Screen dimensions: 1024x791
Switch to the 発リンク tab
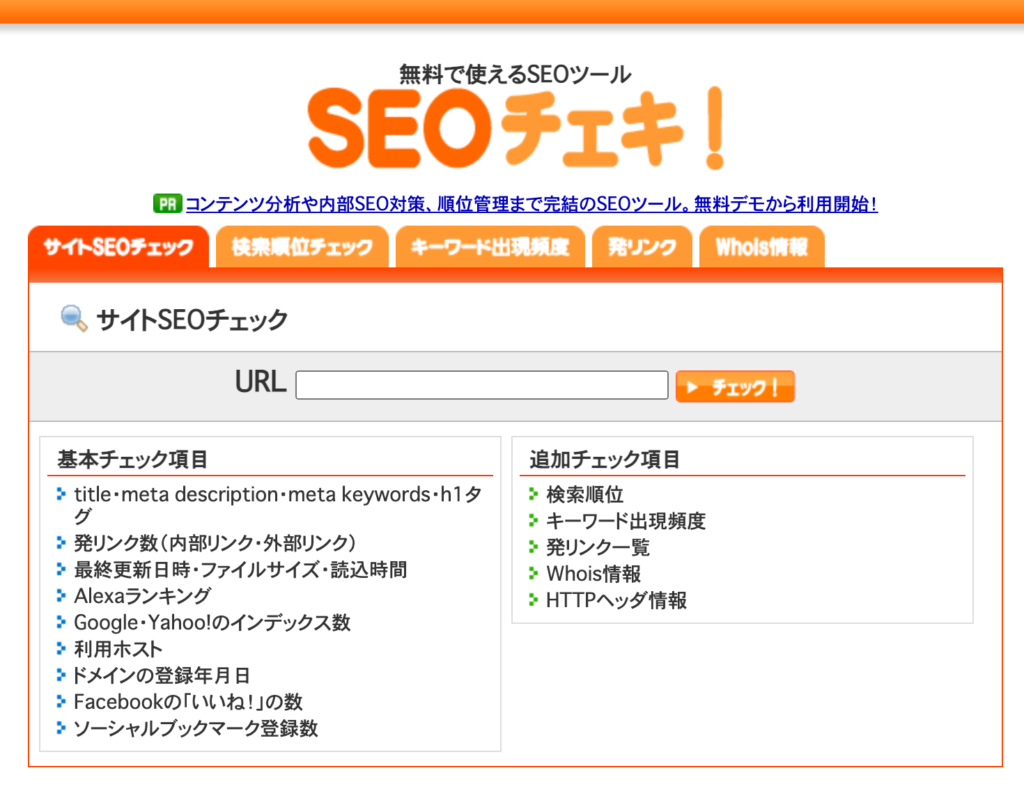[642, 247]
